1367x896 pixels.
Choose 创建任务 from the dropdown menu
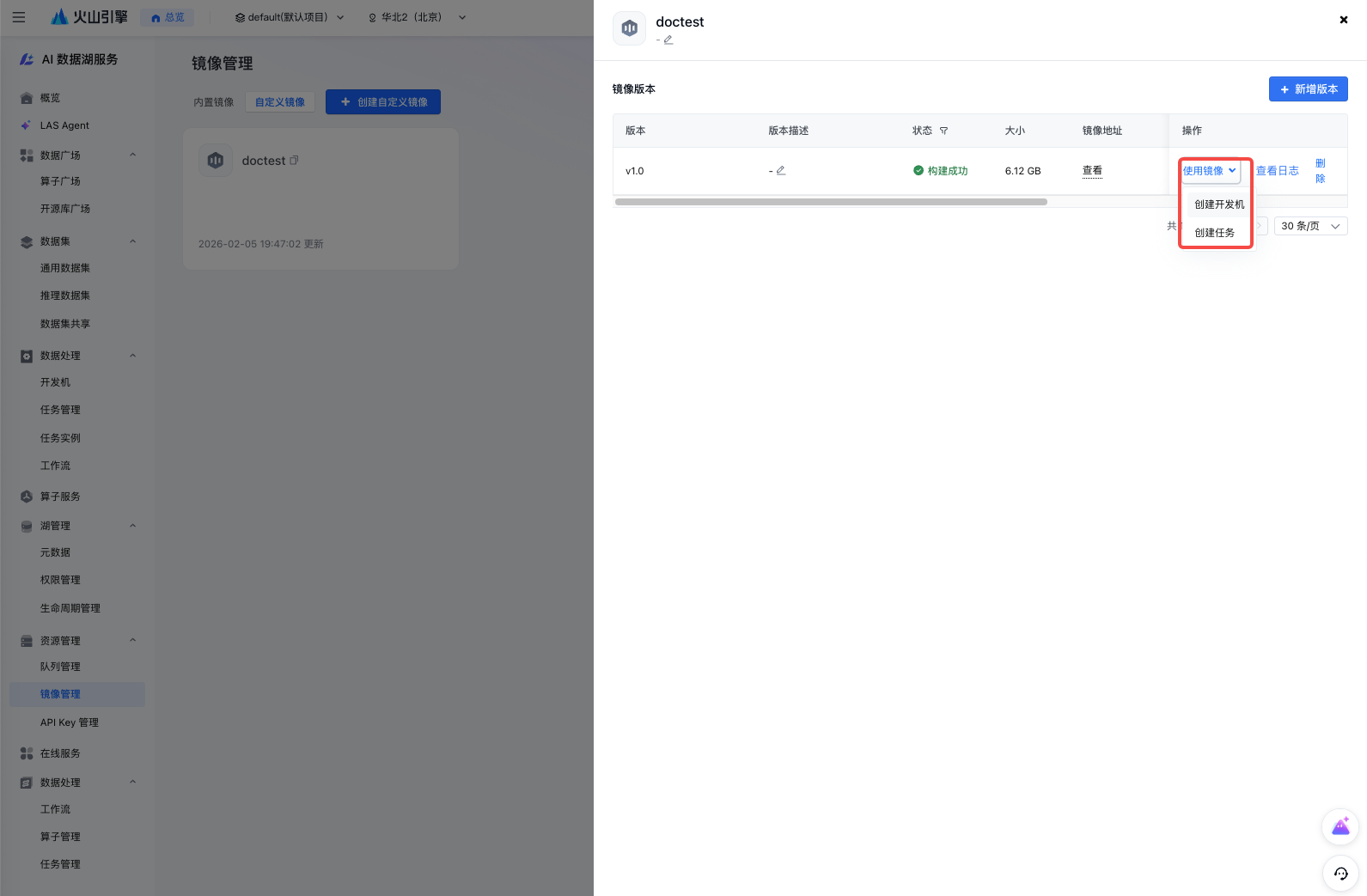[1215, 233]
